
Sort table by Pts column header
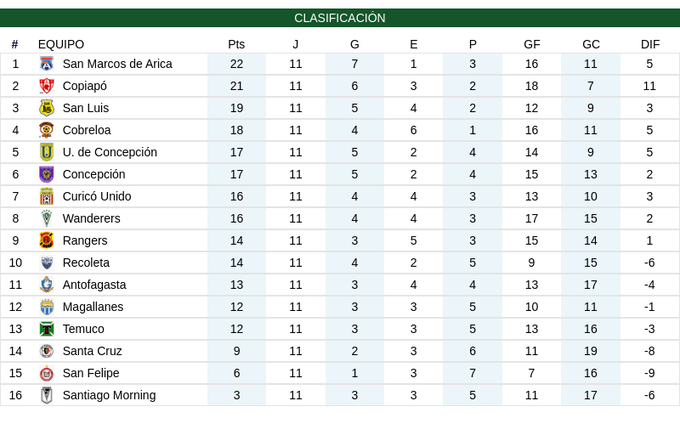236,44
